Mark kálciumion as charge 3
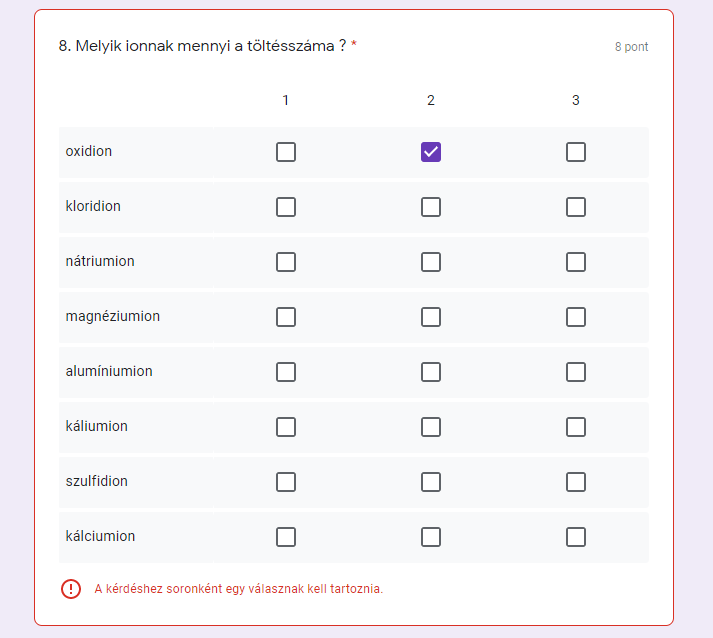This screenshot has height=638, width=713. (576, 537)
